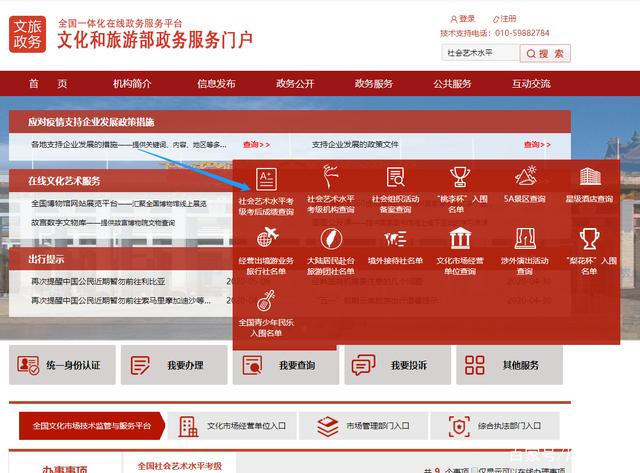640x473 pixels.
Task: Click 星级酒店查询 building icon
Action: pos(589,177)
